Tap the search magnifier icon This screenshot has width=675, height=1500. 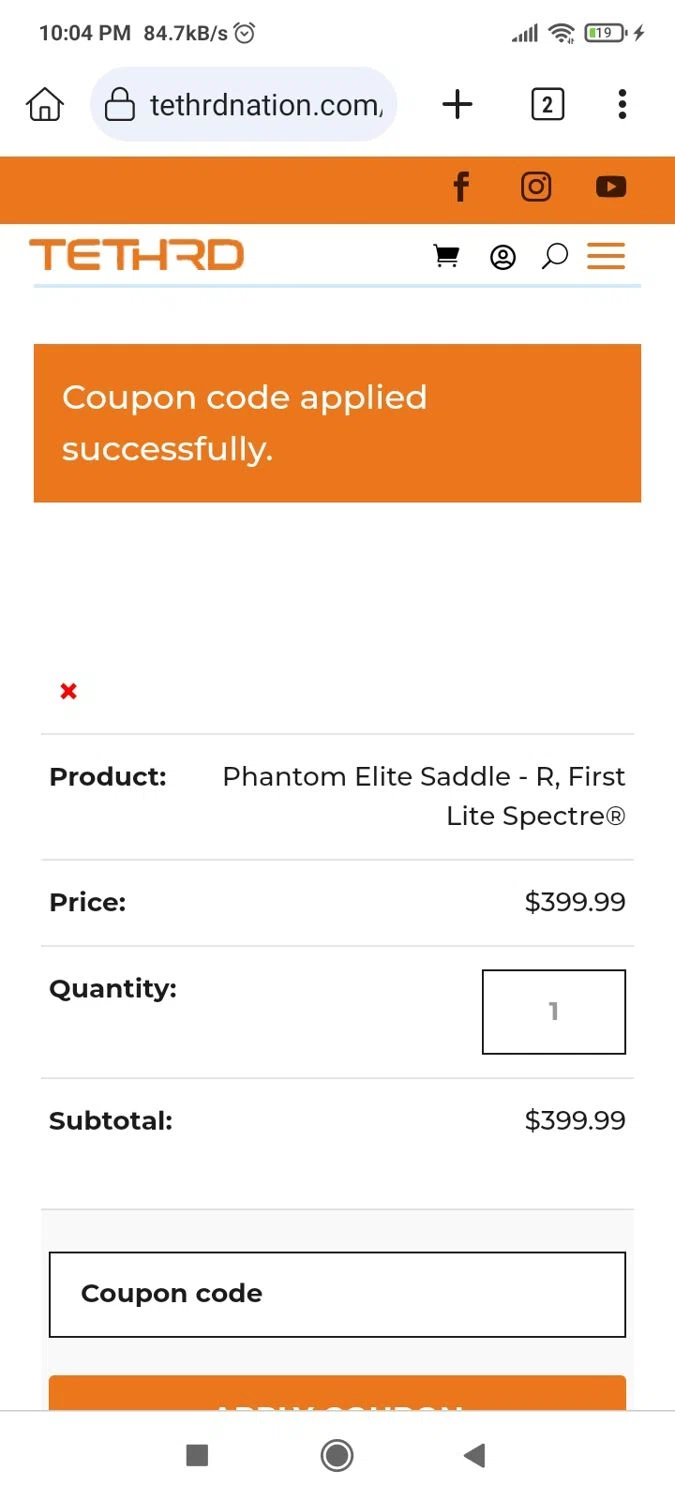pos(554,257)
